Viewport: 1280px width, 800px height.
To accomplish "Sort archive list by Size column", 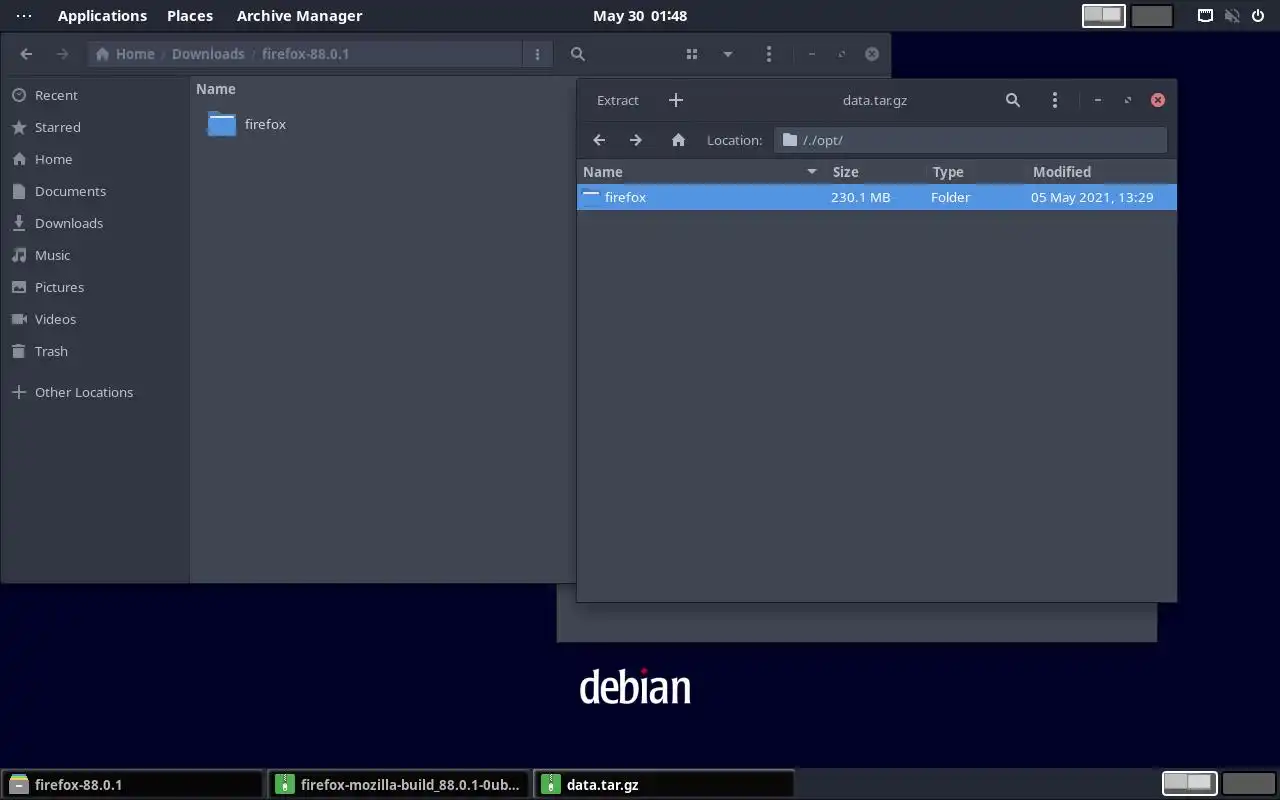I will (876, 172).
